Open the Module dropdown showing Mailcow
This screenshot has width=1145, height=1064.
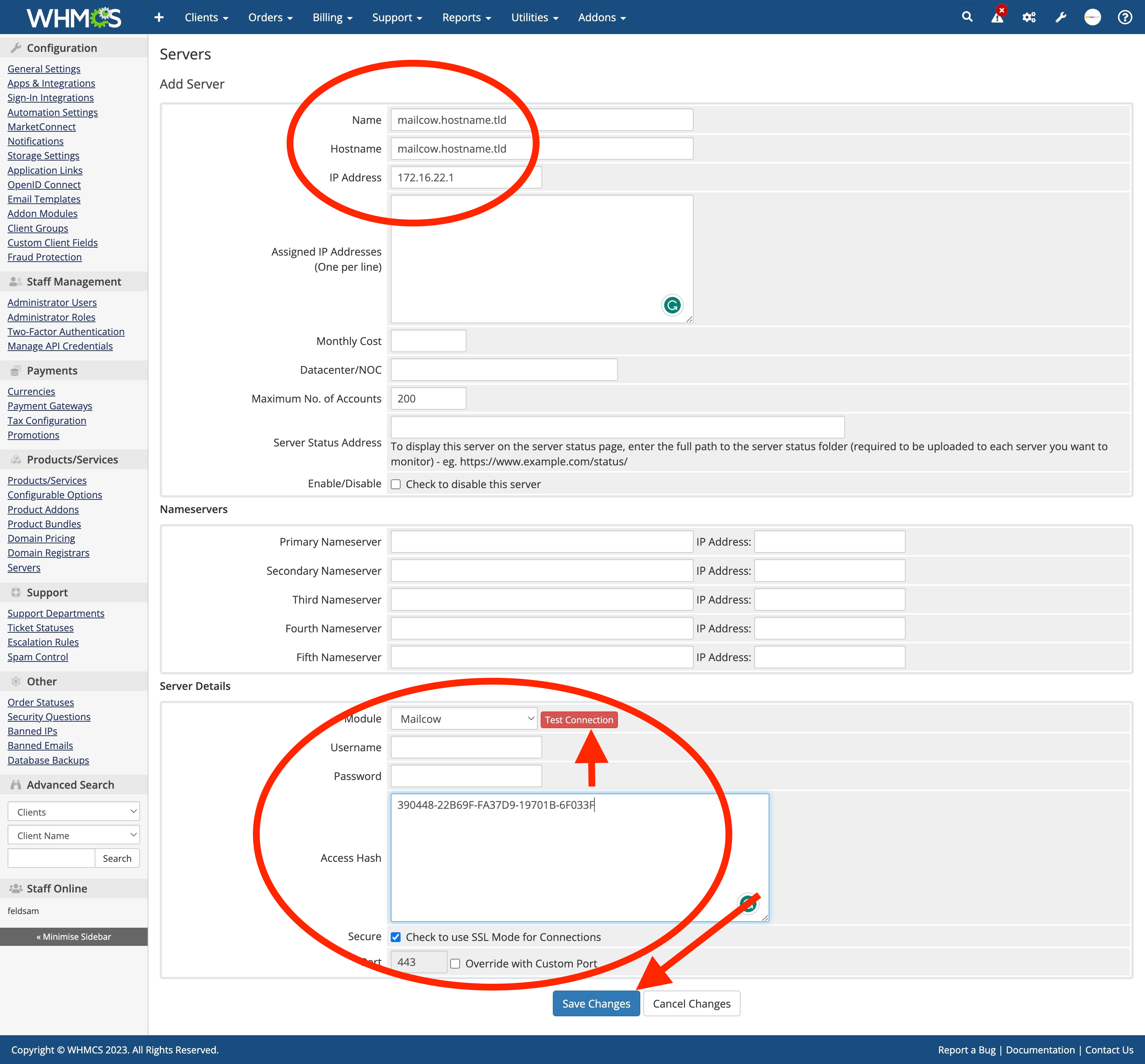click(464, 719)
